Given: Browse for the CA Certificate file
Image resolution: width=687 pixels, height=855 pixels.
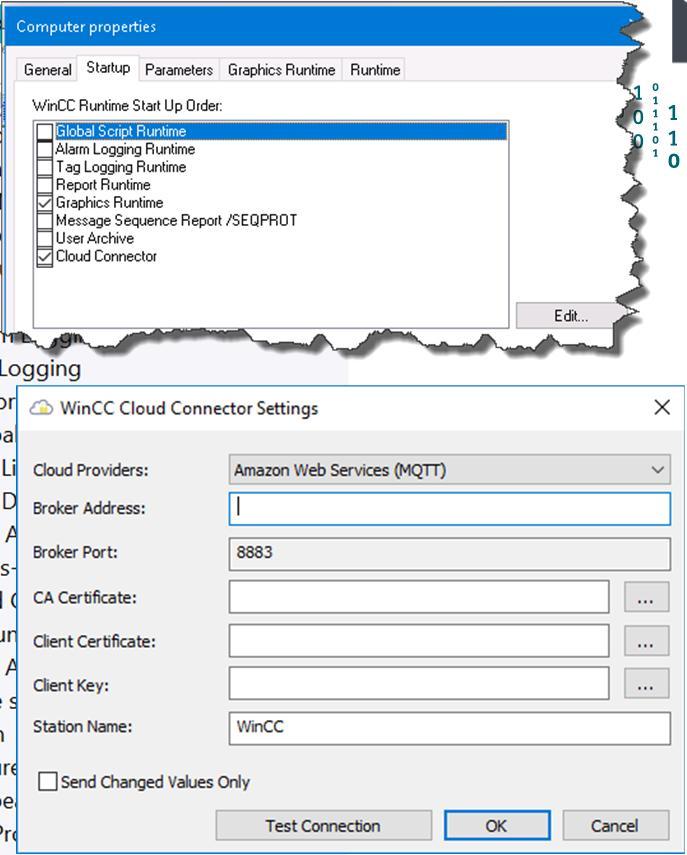Looking at the screenshot, I should [646, 597].
